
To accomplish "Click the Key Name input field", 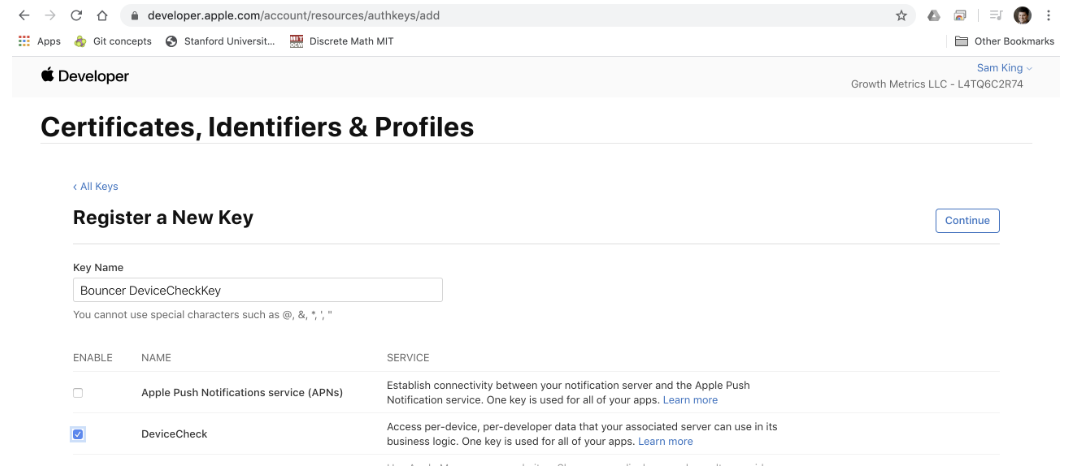I will coord(258,290).
